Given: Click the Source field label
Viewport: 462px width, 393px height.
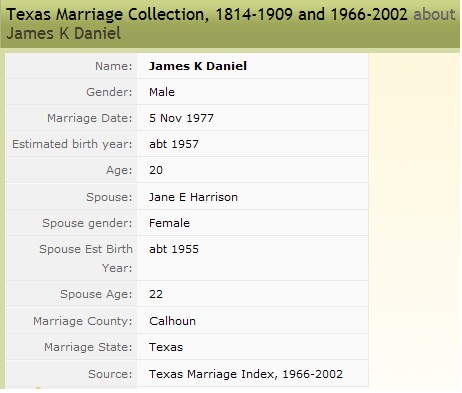Looking at the screenshot, I should (110, 374).
